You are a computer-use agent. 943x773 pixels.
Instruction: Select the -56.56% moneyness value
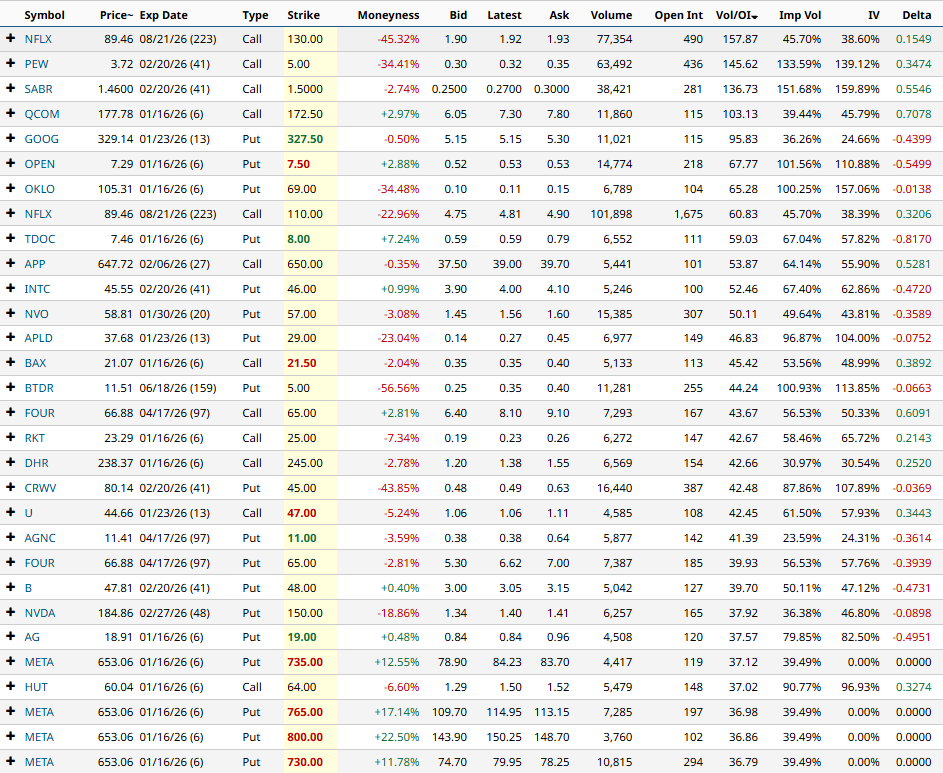coord(398,388)
